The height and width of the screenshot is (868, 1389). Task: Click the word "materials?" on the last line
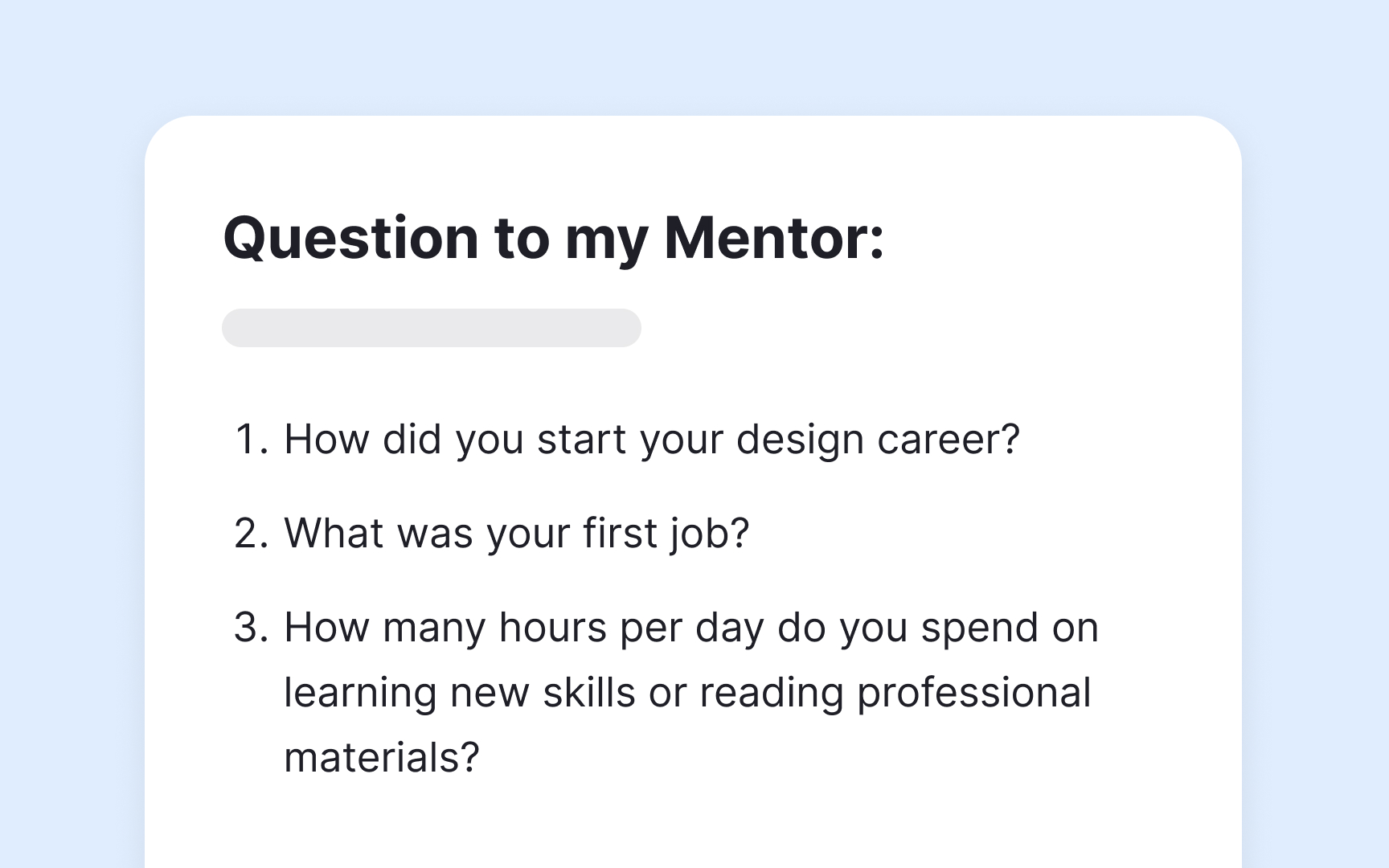tap(382, 758)
